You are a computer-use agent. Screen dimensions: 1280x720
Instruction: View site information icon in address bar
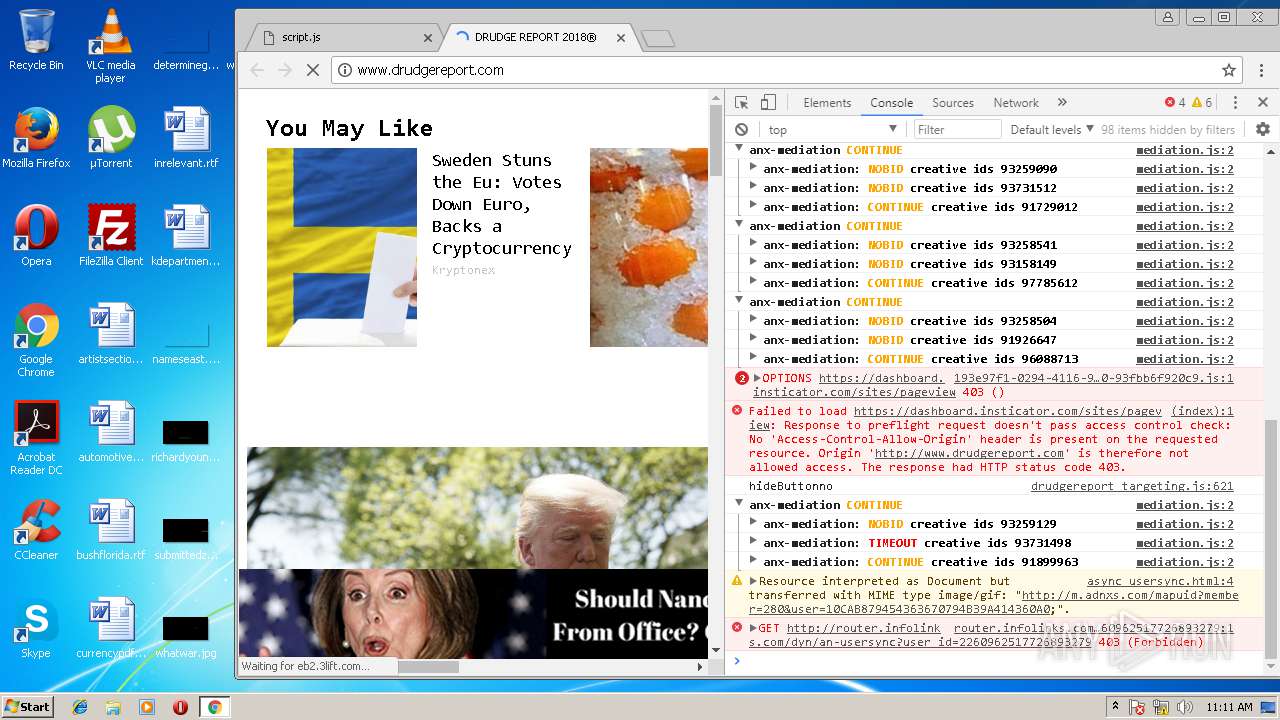coord(345,70)
